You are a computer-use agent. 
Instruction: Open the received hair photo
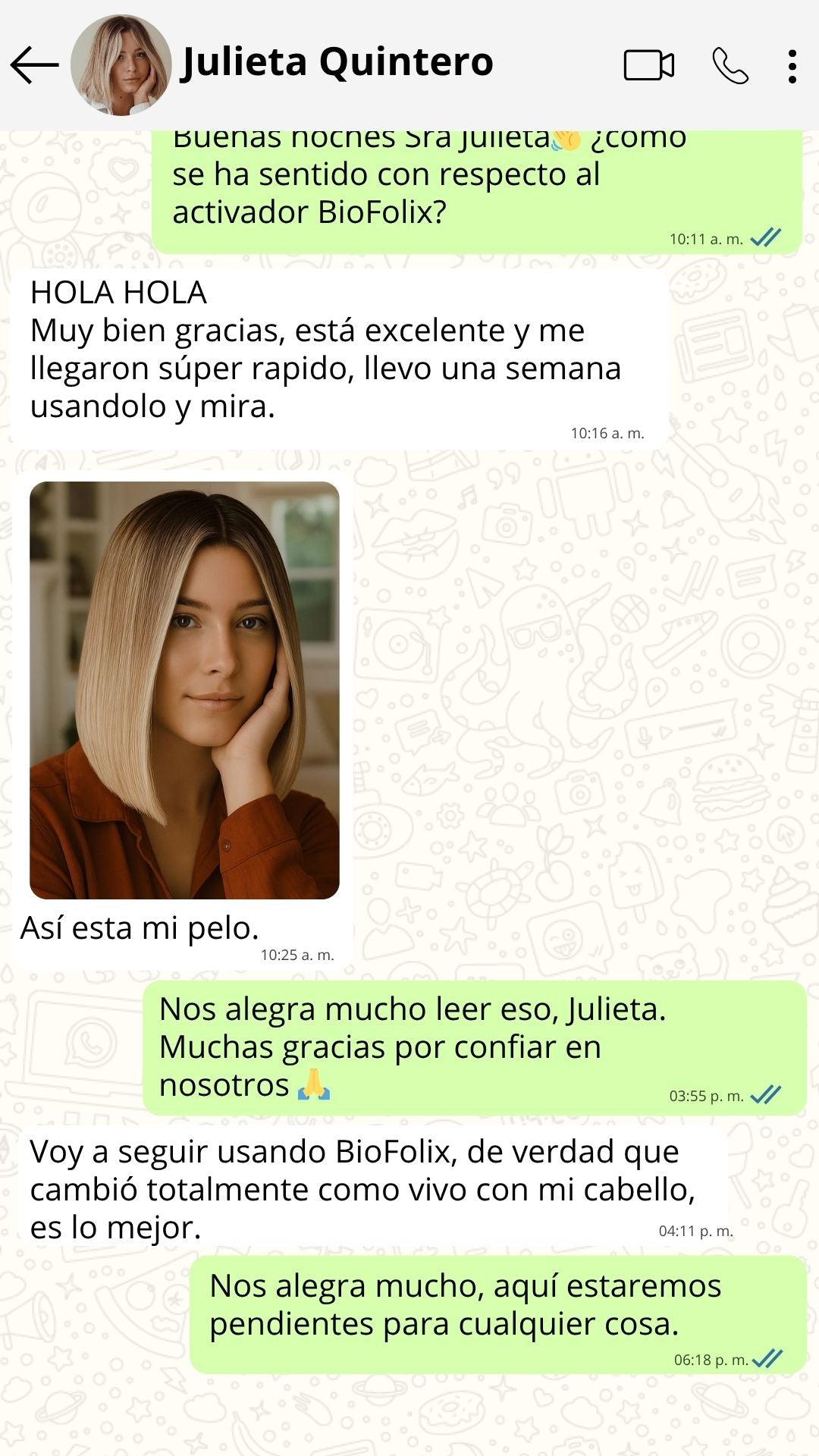click(x=184, y=690)
